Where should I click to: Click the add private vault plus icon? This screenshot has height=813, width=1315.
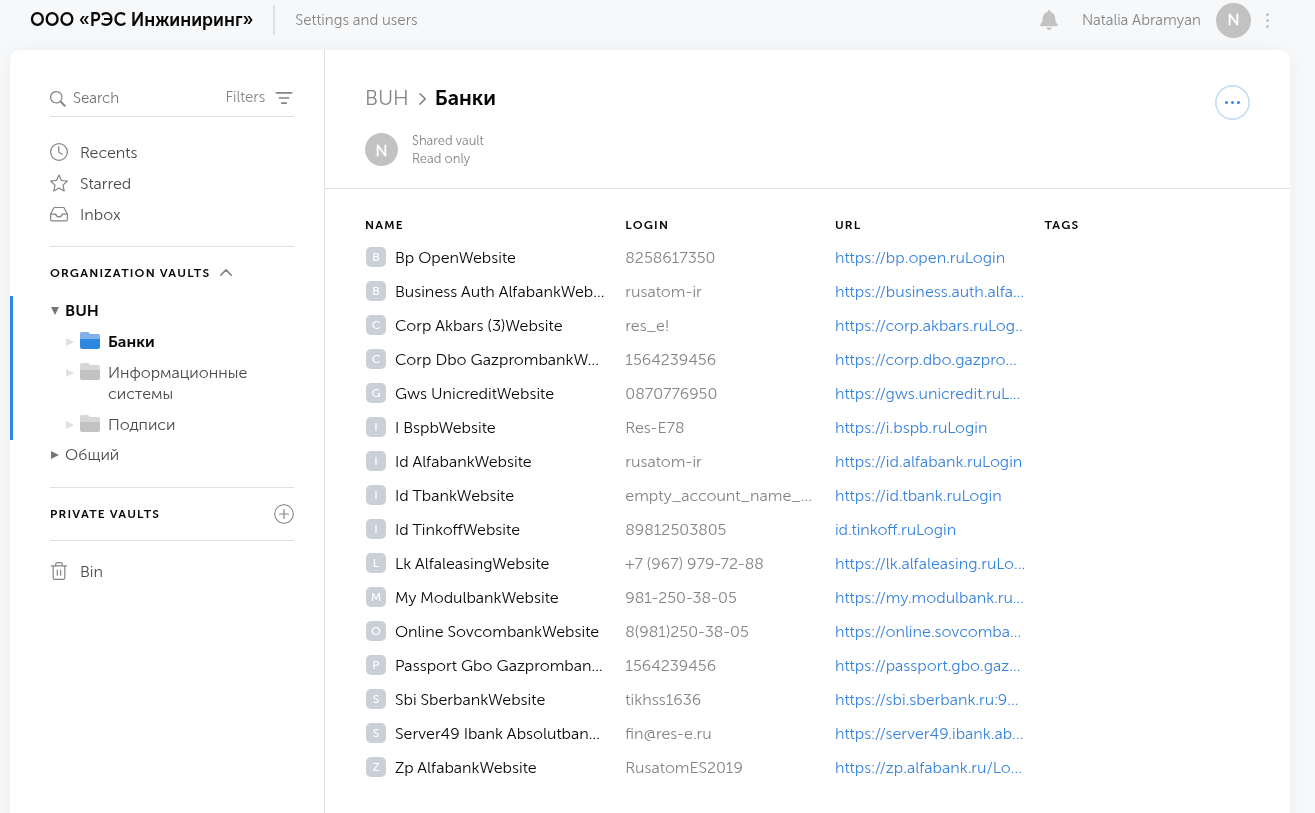click(x=284, y=514)
